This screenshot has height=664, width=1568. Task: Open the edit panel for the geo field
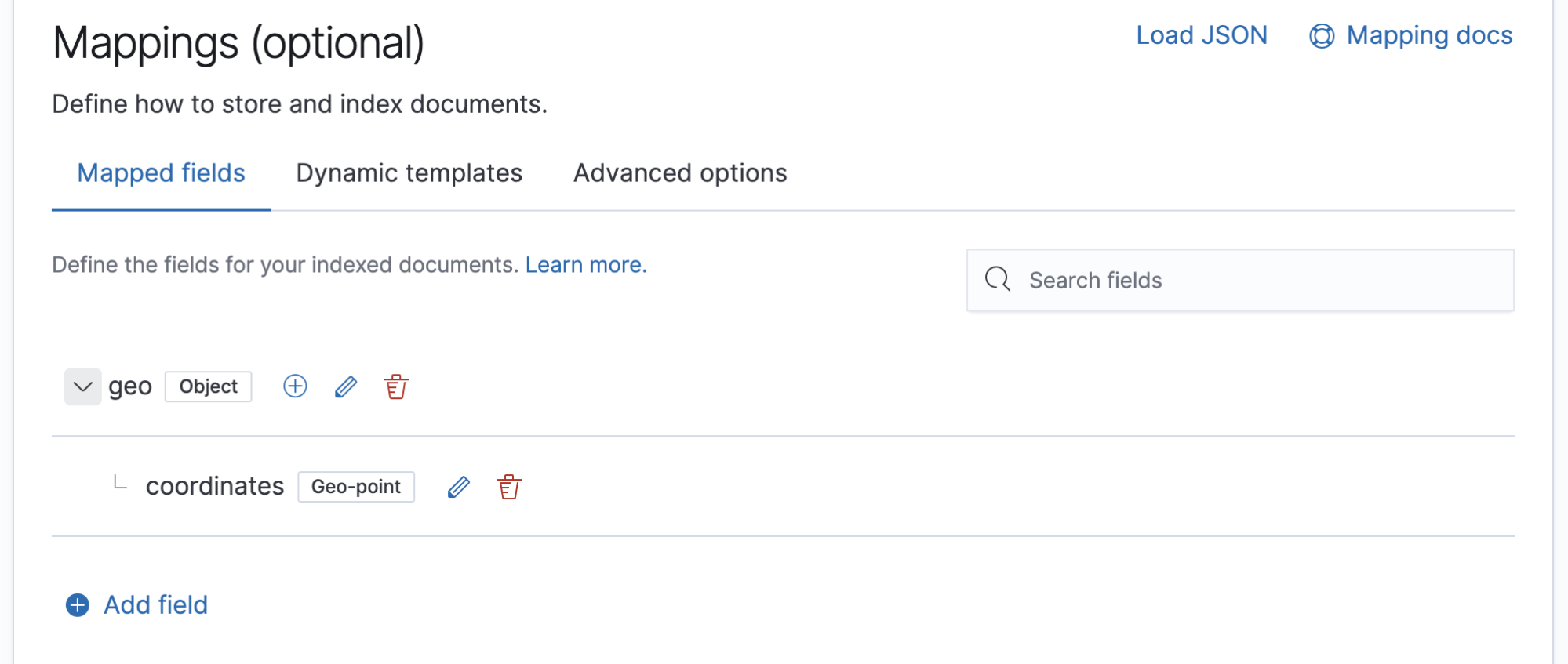click(345, 386)
